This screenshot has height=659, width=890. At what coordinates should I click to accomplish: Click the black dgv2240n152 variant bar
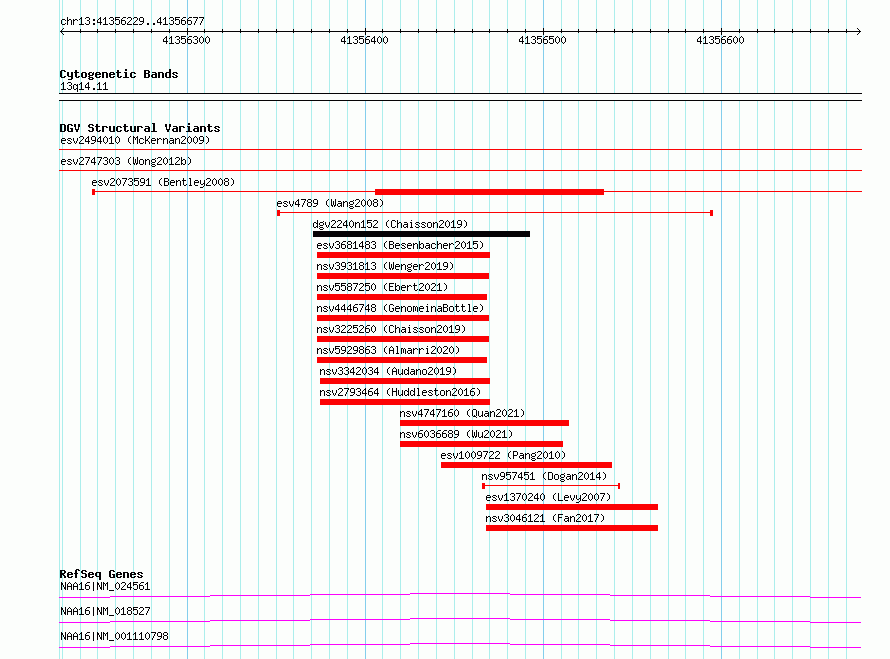[x=421, y=234]
